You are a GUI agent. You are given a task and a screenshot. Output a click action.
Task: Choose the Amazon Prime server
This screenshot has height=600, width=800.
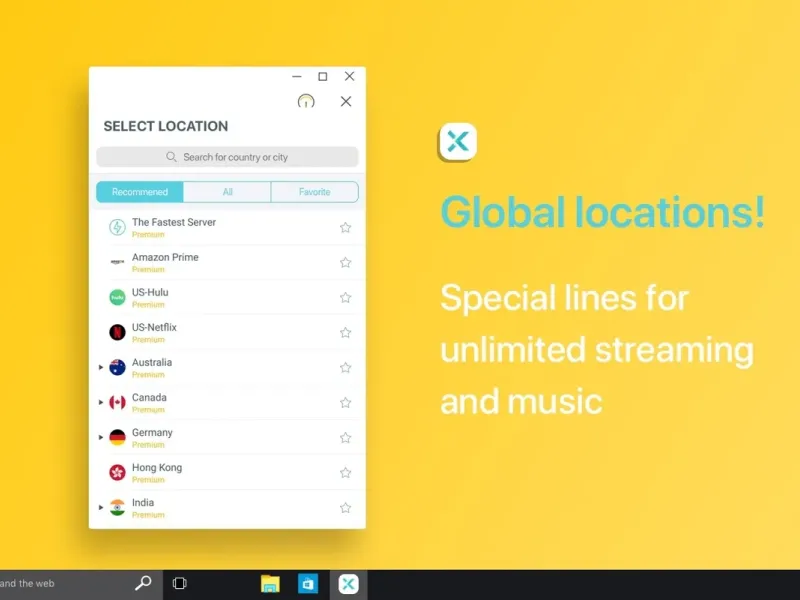[228, 262]
